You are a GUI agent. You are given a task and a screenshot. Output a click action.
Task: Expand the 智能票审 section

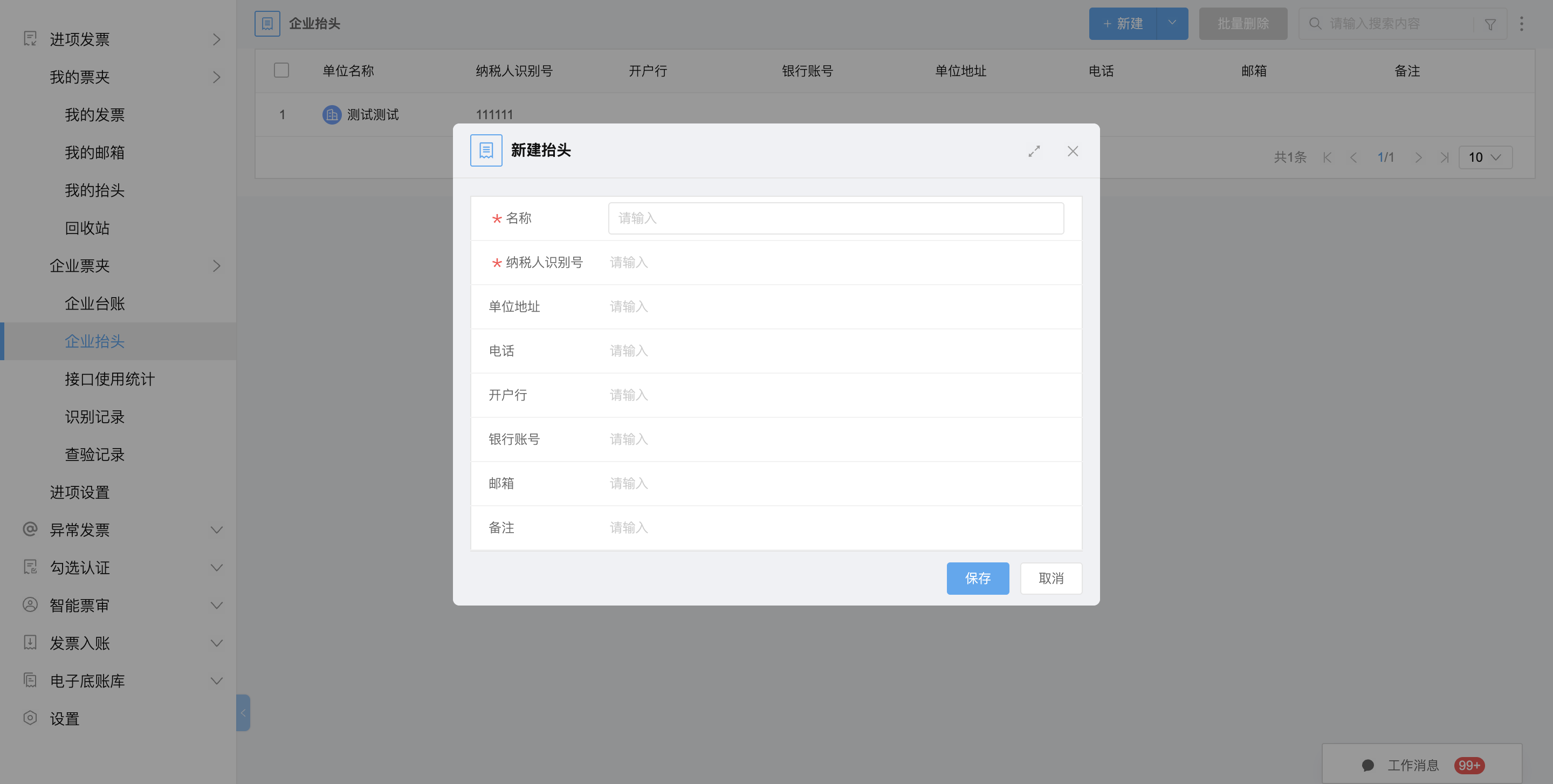point(216,605)
